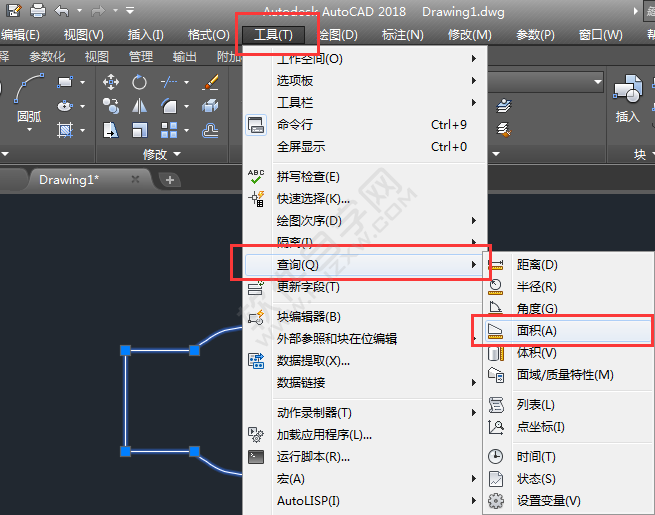Select the Mirror tool icon
Screen dimensions: 655x515
pyautogui.click(x=139, y=106)
